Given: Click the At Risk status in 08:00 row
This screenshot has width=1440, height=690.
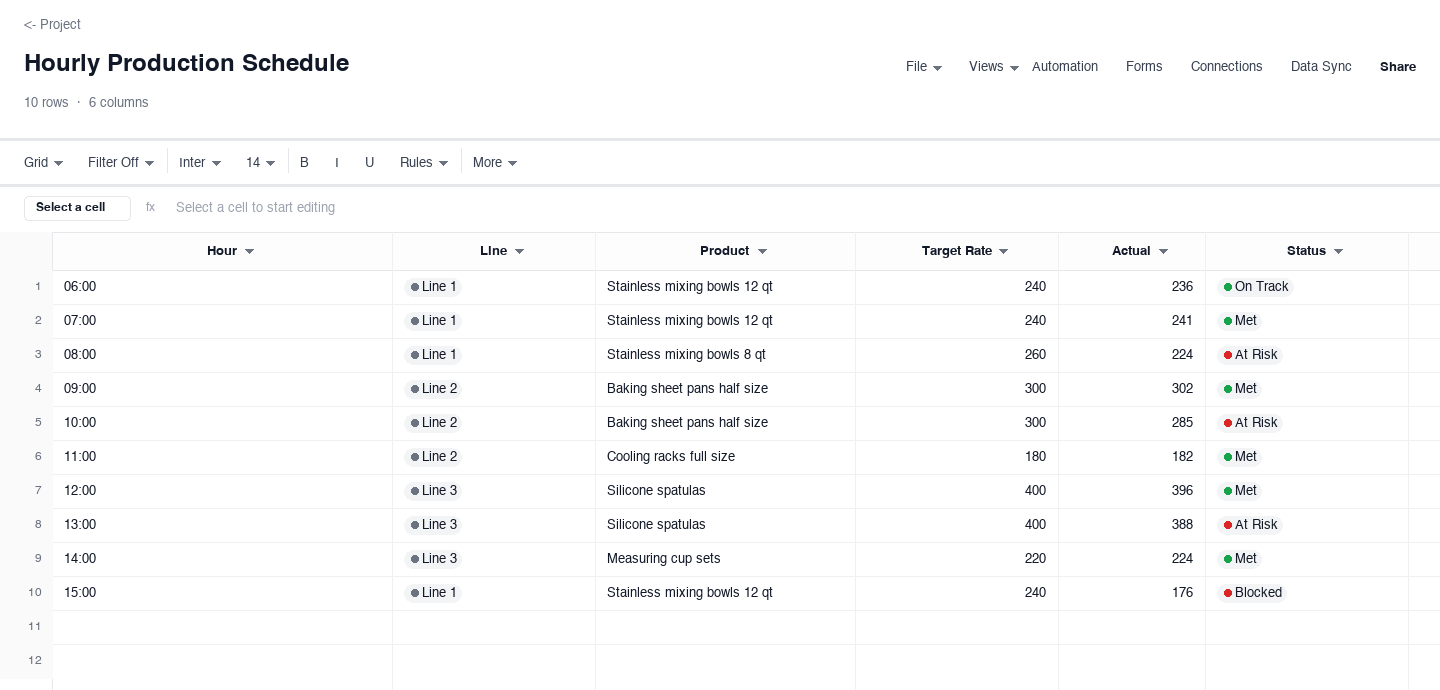Looking at the screenshot, I should (1250, 355).
